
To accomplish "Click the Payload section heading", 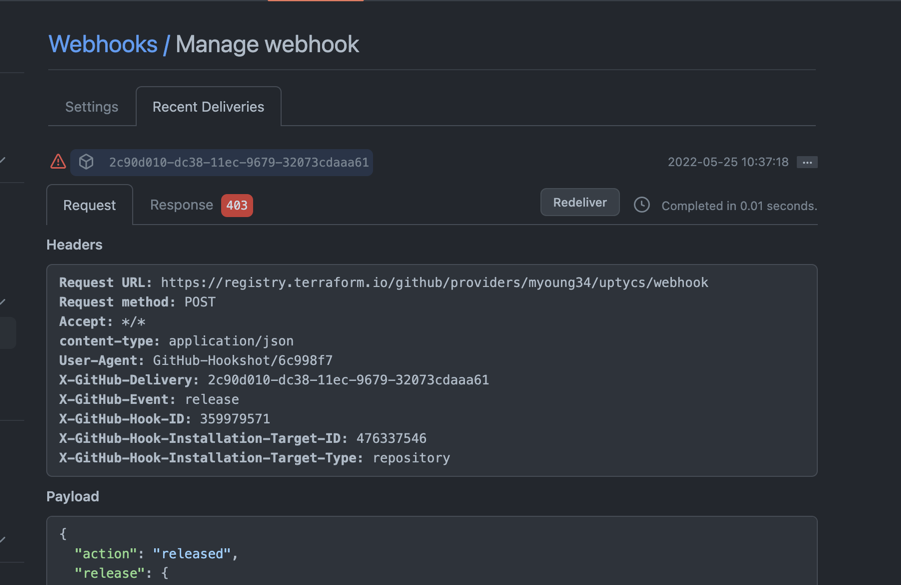I will pyautogui.click(x=72, y=497).
